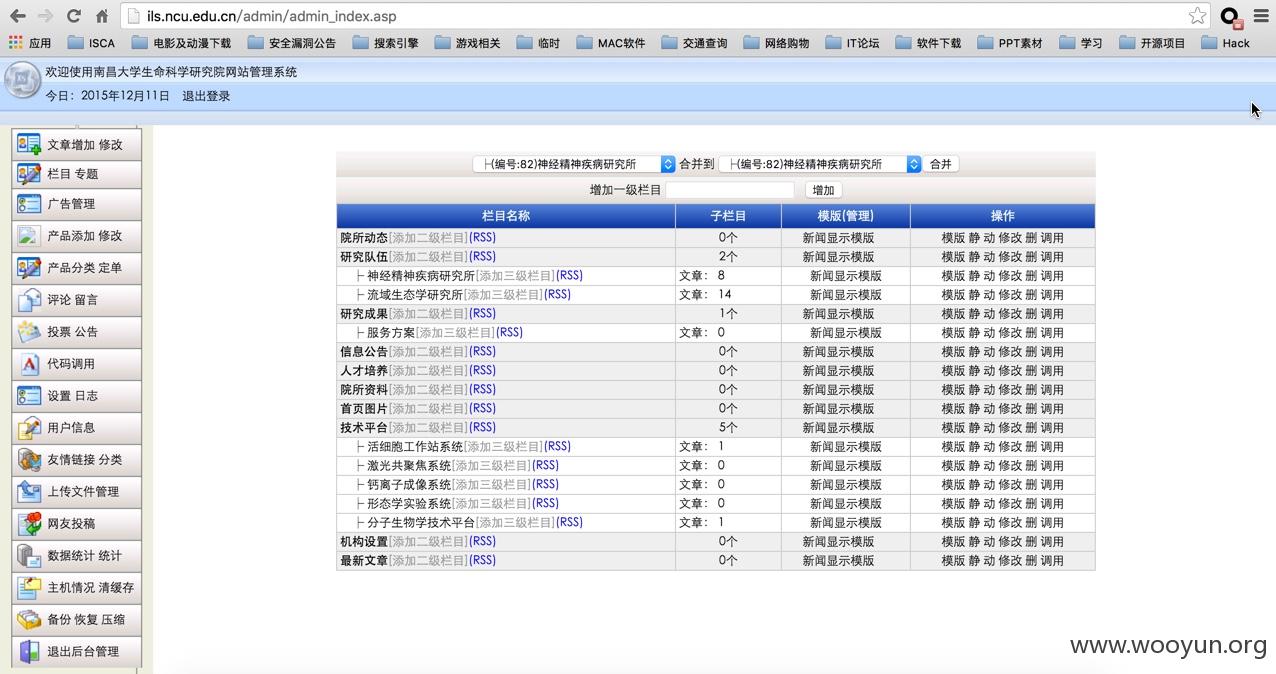
Task: Click 修改 link in 技术平台 row
Action: pyautogui.click(x=1010, y=428)
